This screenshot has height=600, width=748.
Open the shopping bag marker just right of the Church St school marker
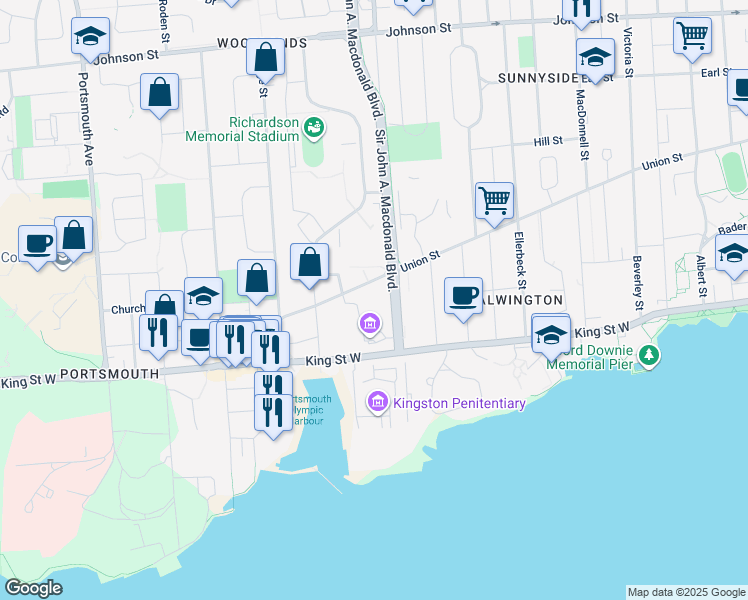(x=257, y=279)
